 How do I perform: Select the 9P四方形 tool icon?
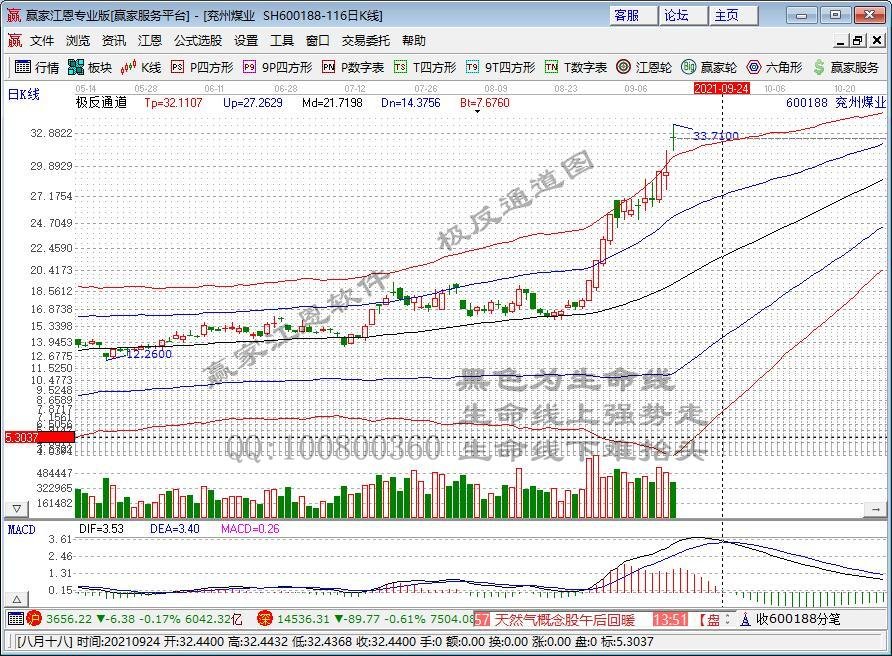coord(266,68)
